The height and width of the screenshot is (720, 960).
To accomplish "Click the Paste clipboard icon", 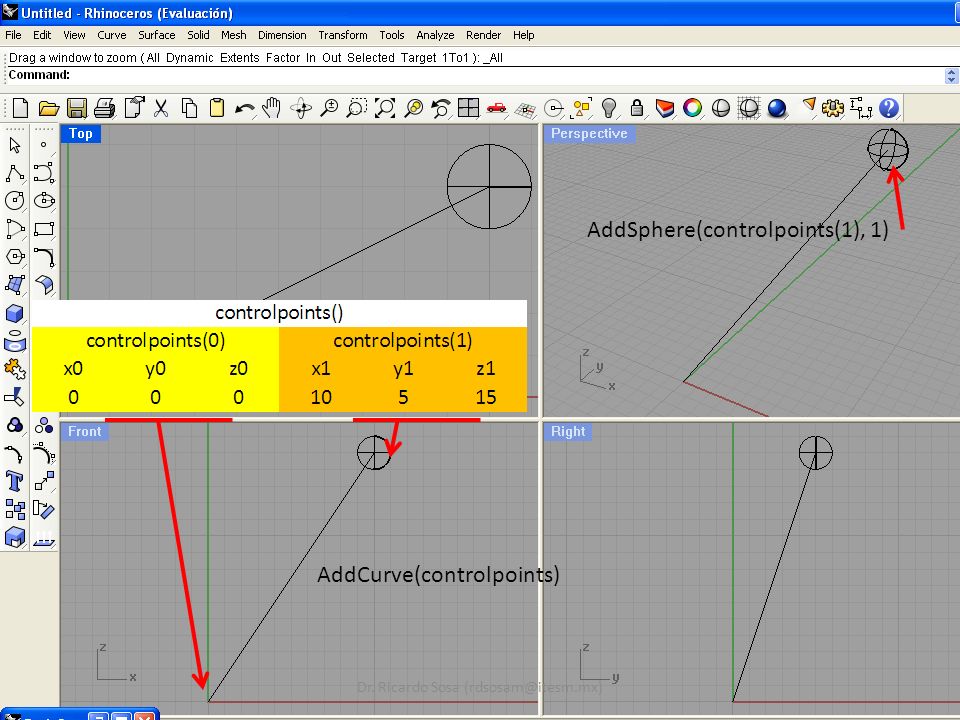I will coord(217,108).
